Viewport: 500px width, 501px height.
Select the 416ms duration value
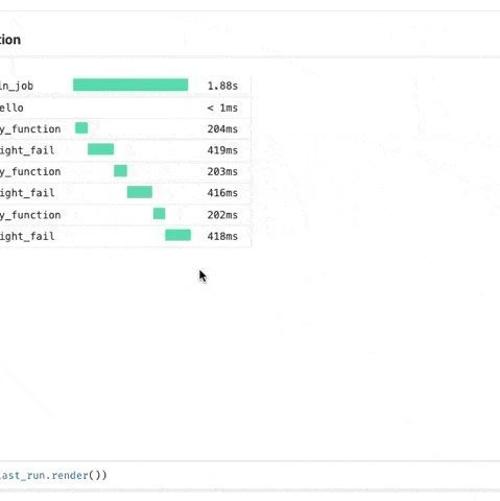click(x=223, y=193)
